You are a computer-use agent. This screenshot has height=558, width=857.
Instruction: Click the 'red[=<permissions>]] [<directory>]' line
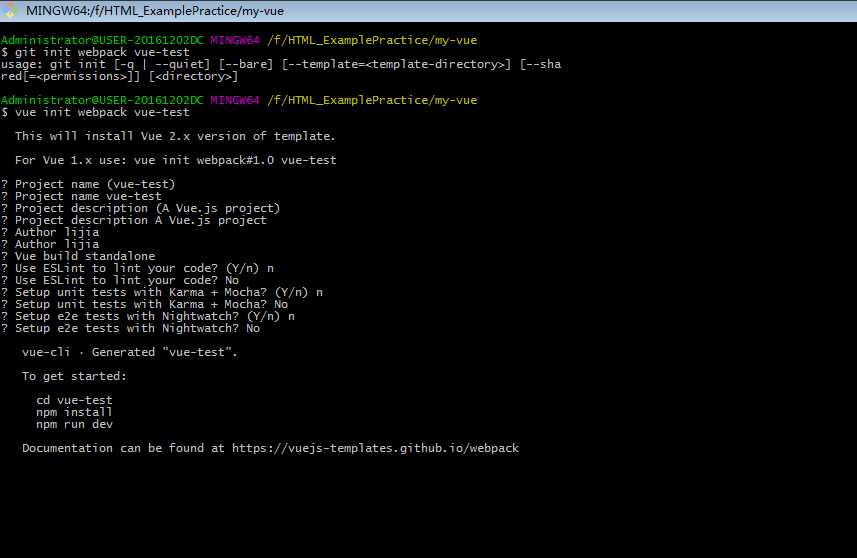pos(120,77)
